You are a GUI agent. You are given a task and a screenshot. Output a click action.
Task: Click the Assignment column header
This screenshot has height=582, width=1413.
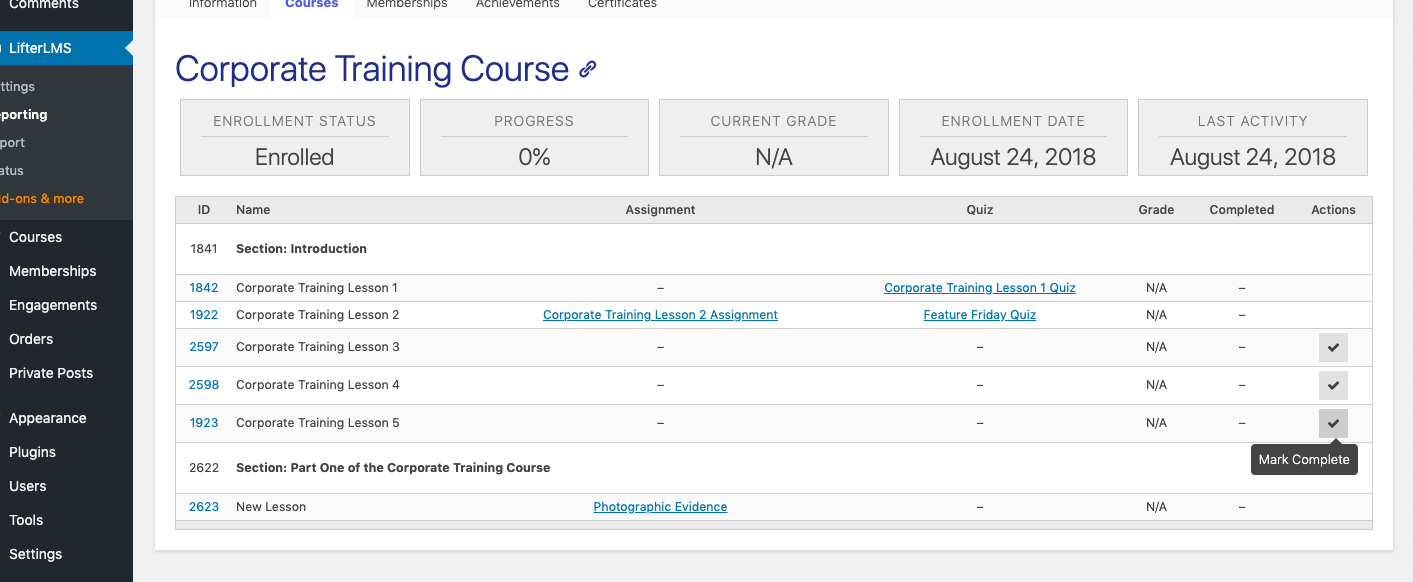[x=660, y=210]
